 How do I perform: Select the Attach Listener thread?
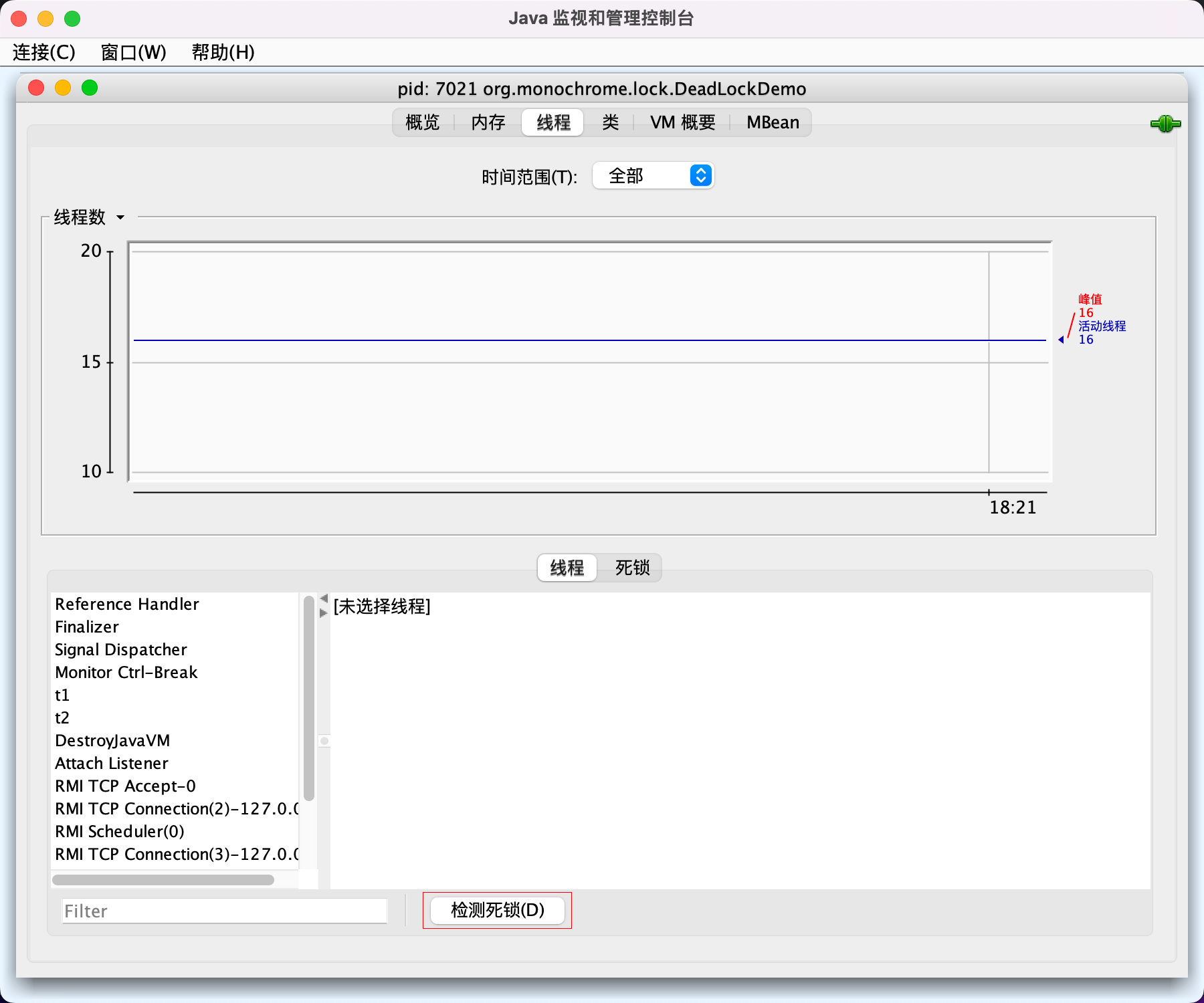[x=175, y=763]
